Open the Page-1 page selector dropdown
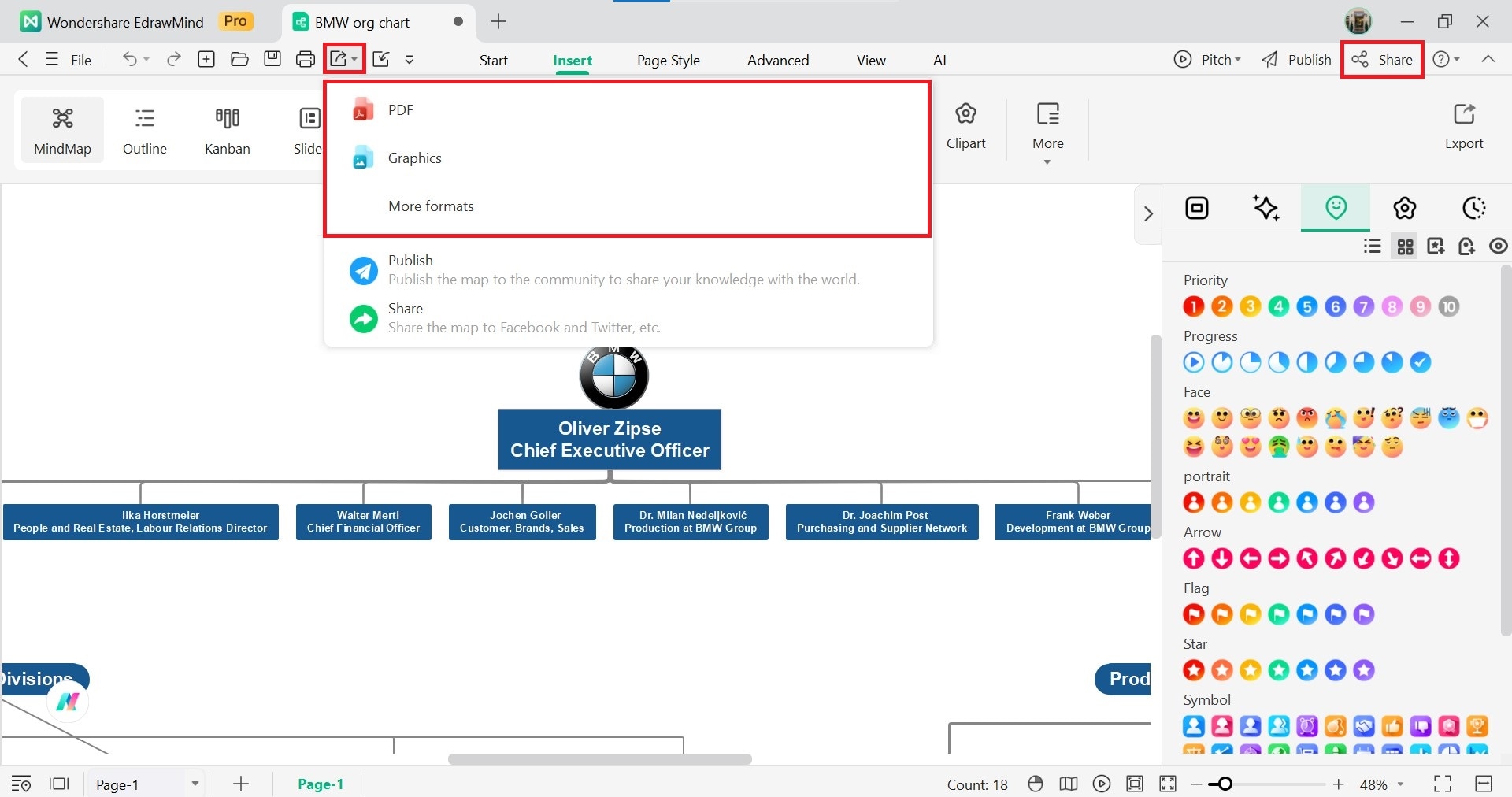 [195, 784]
